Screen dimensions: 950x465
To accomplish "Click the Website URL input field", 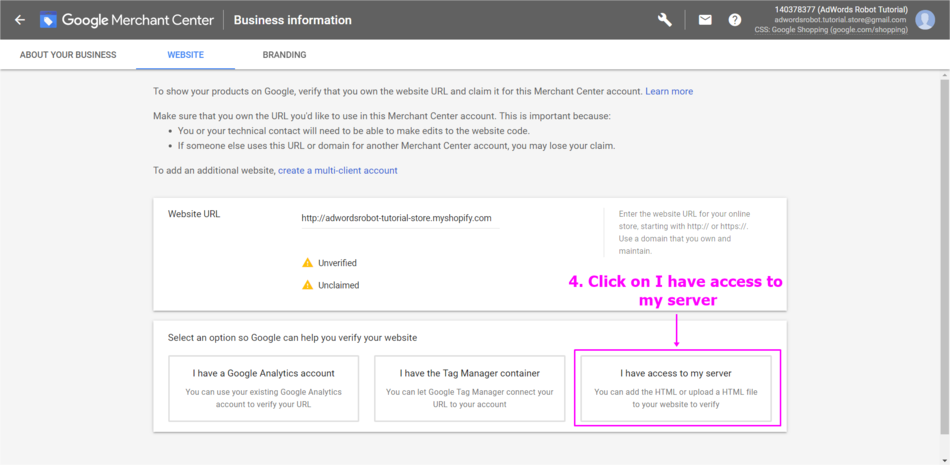I will (x=399, y=218).
